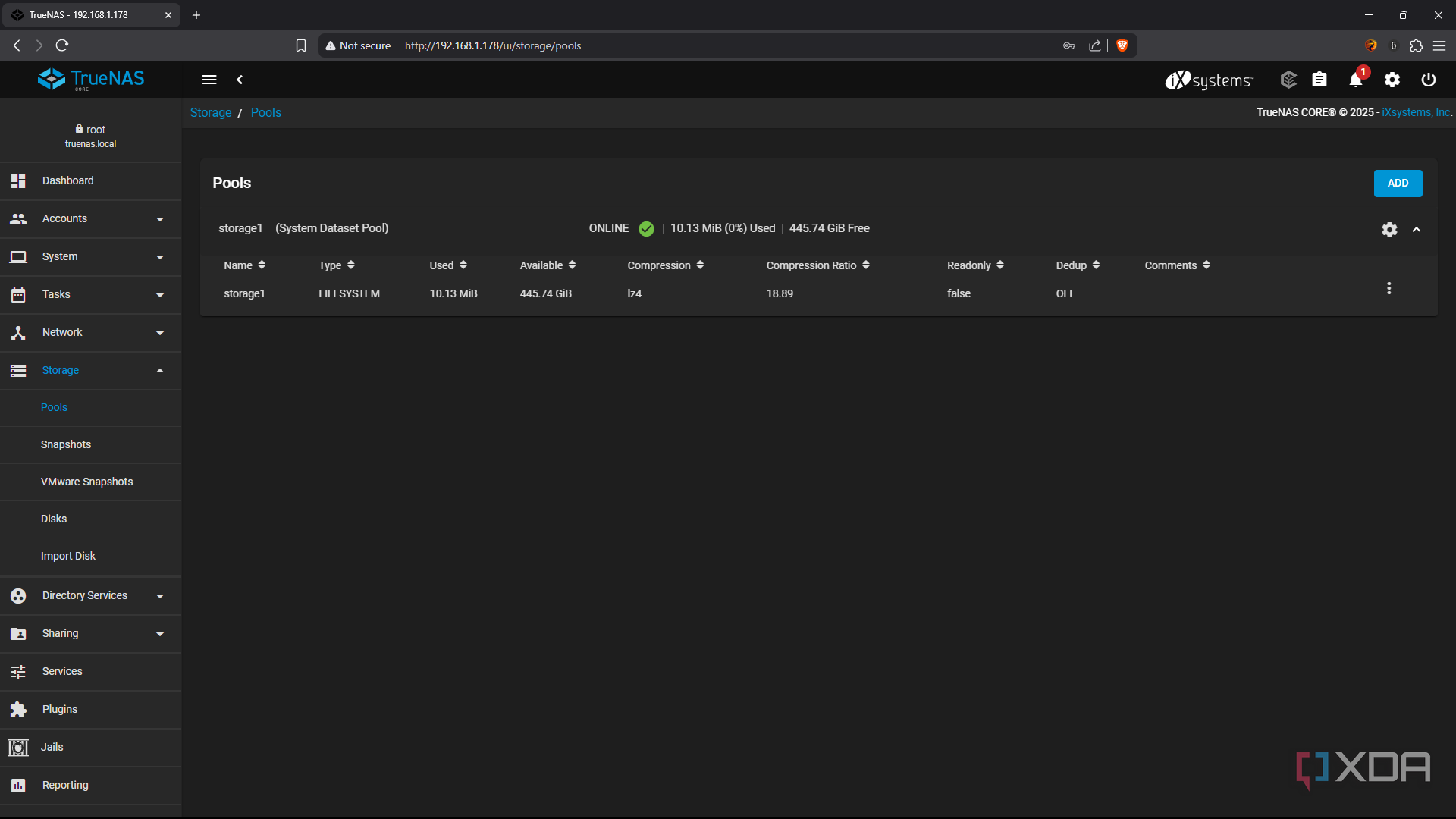
Task: Open the iXsystems, Inc. link
Action: point(1417,113)
